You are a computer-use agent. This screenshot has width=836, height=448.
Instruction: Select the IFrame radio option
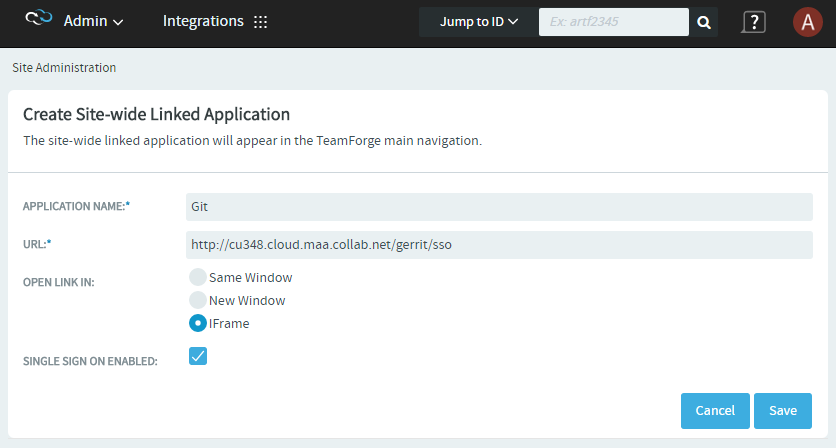[198, 323]
